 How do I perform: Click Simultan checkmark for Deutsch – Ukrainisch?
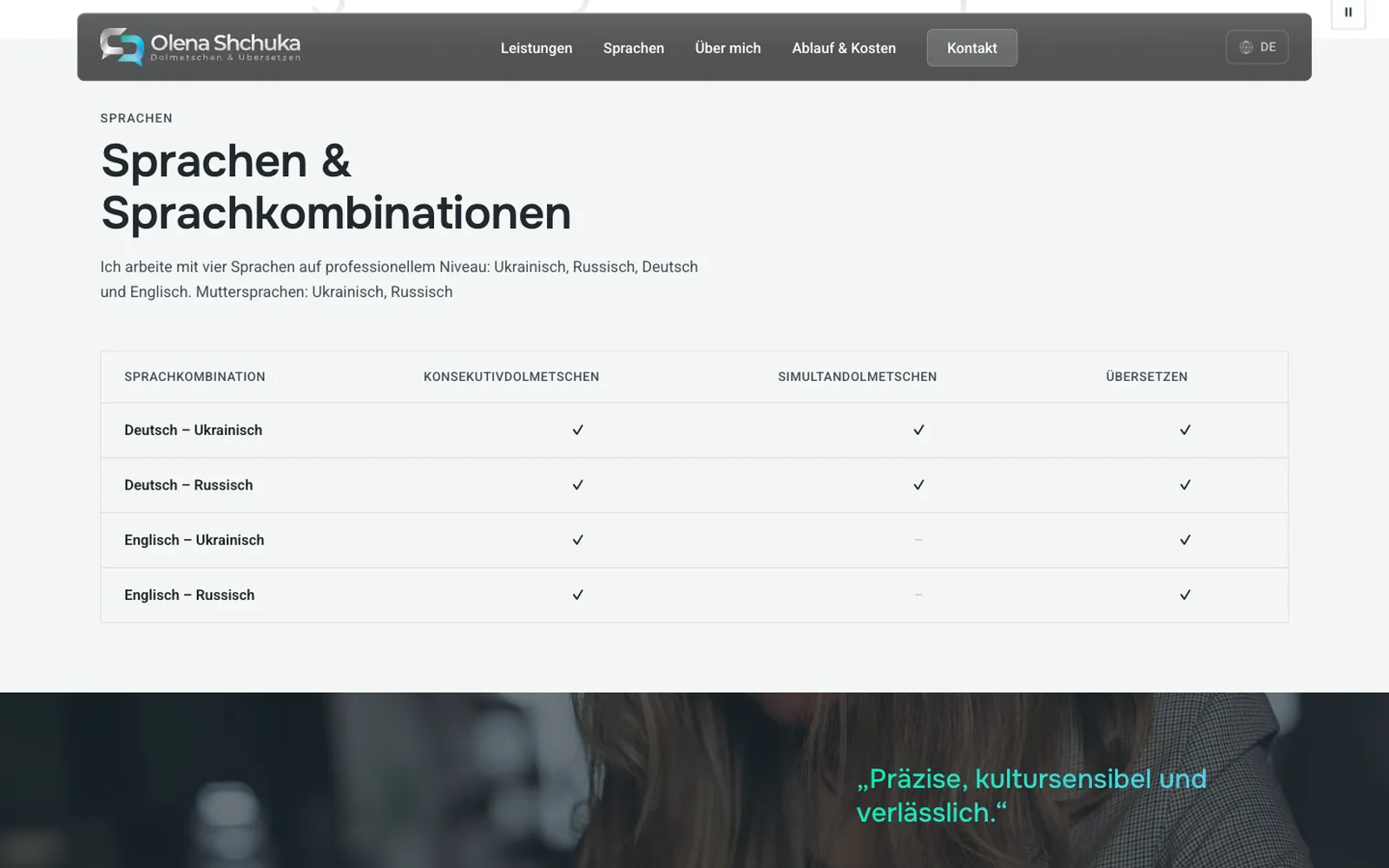(x=918, y=430)
